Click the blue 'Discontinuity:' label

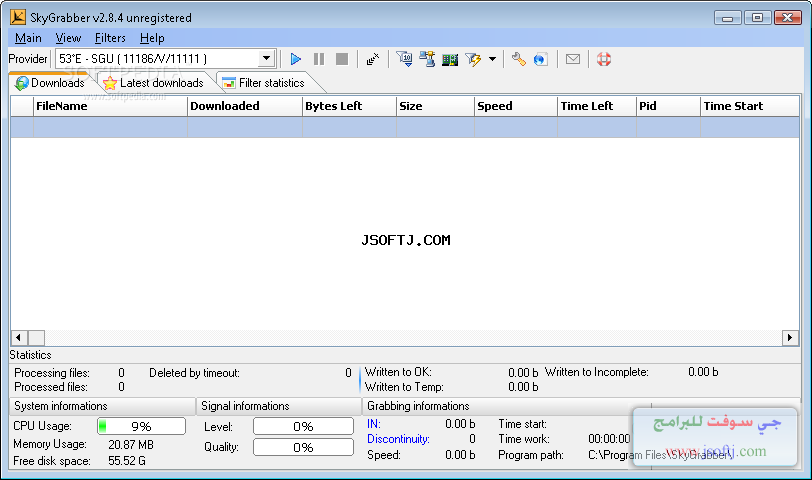coord(398,439)
